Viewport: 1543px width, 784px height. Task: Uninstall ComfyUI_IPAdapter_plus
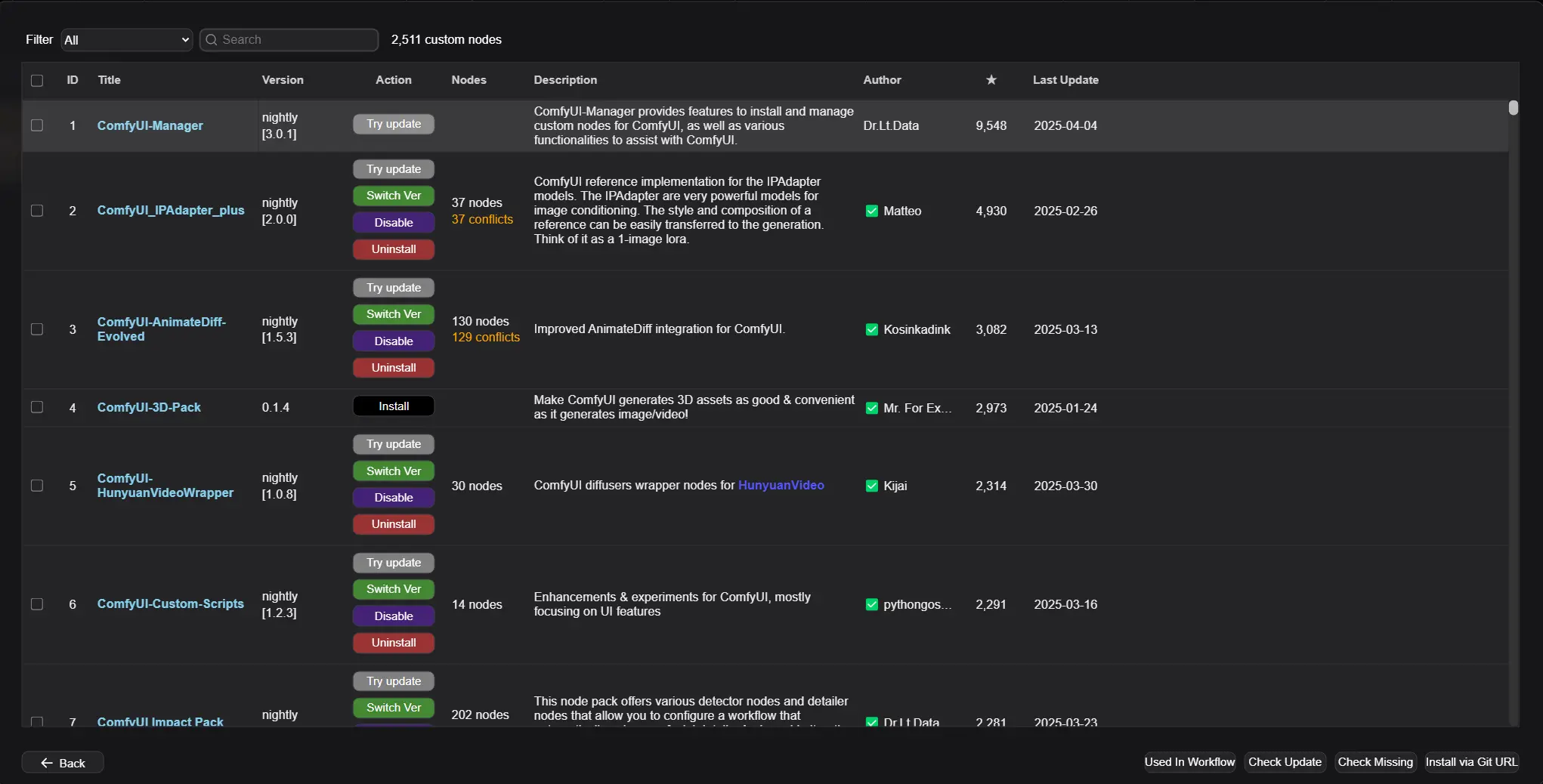(393, 249)
